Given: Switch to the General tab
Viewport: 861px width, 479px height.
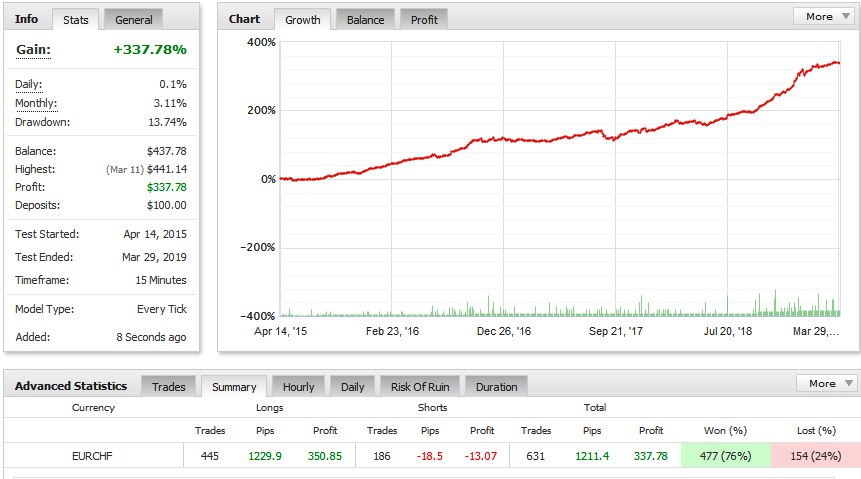Looking at the screenshot, I should 133,20.
